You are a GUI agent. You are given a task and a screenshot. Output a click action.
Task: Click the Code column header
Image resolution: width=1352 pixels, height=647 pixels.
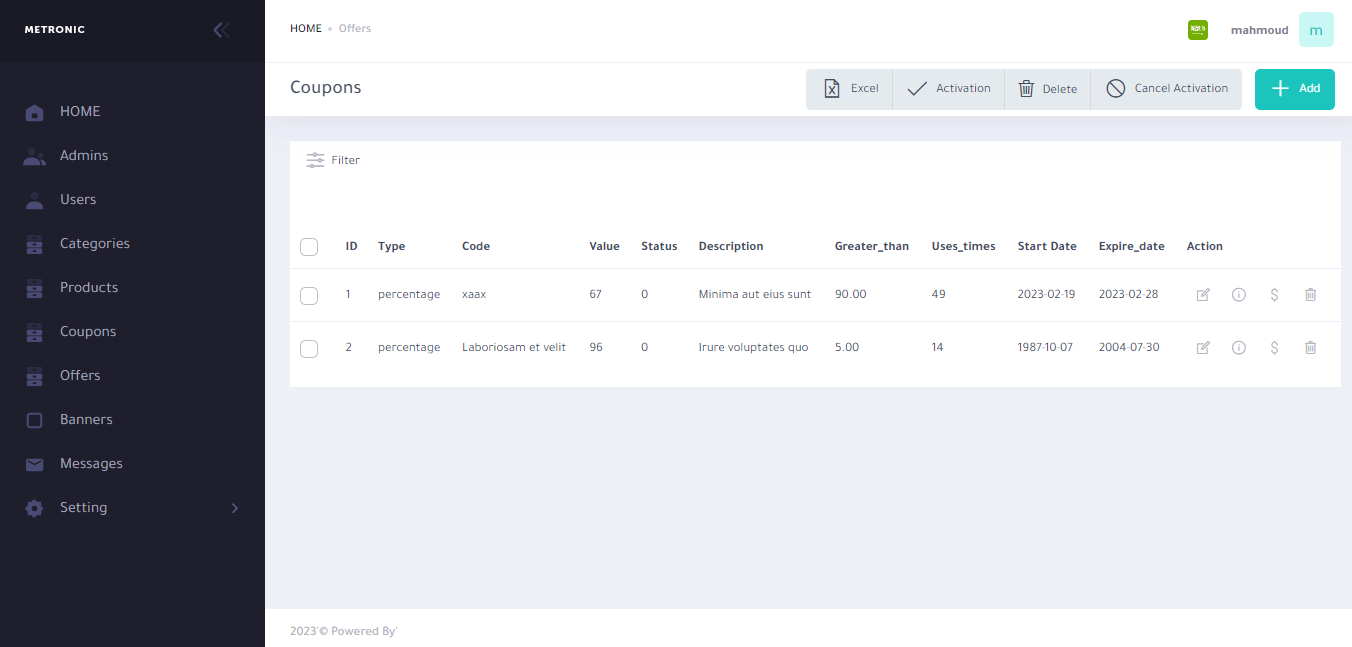pyautogui.click(x=476, y=246)
